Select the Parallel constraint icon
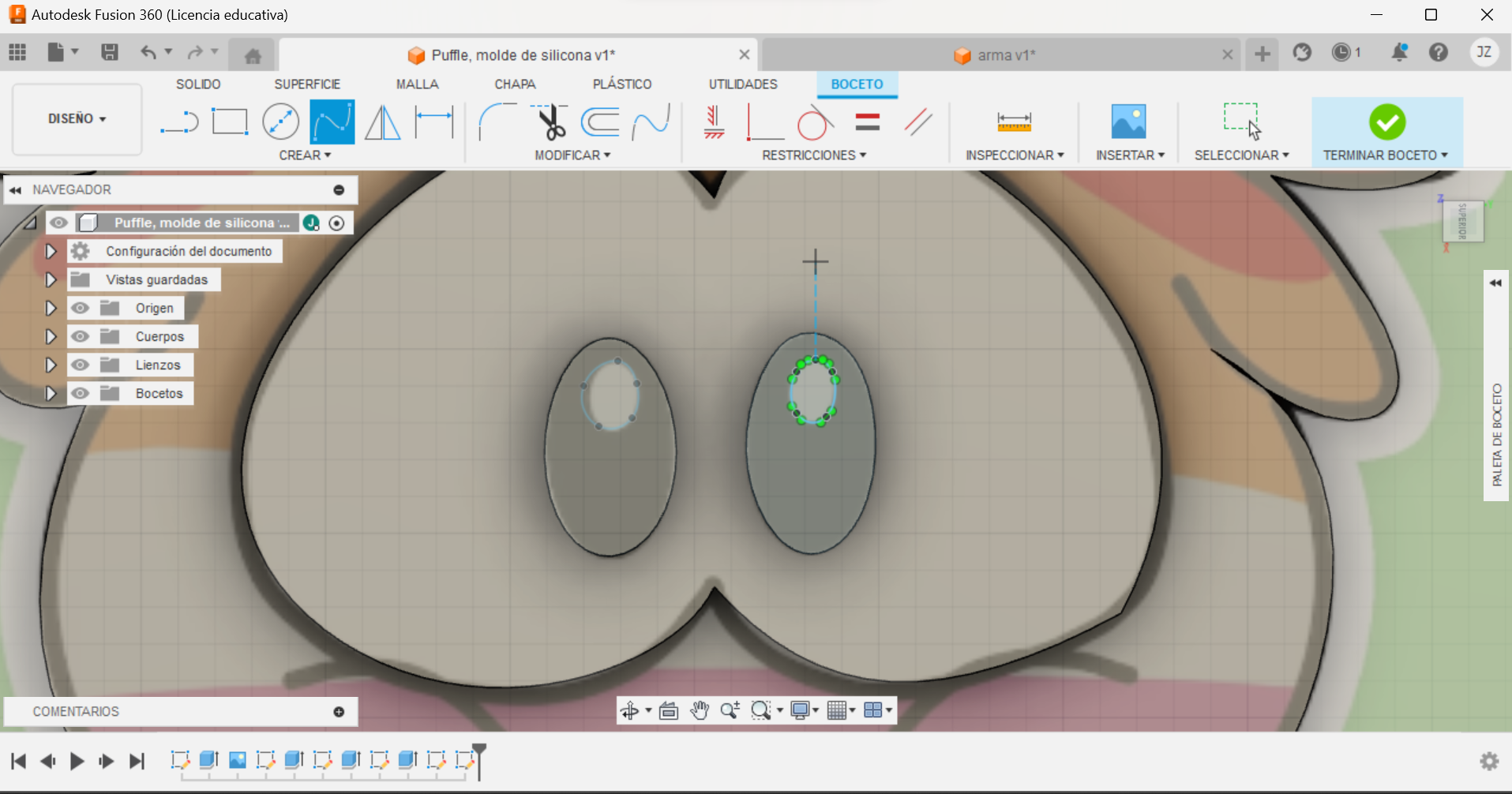The height and width of the screenshot is (794, 1512). [918, 122]
